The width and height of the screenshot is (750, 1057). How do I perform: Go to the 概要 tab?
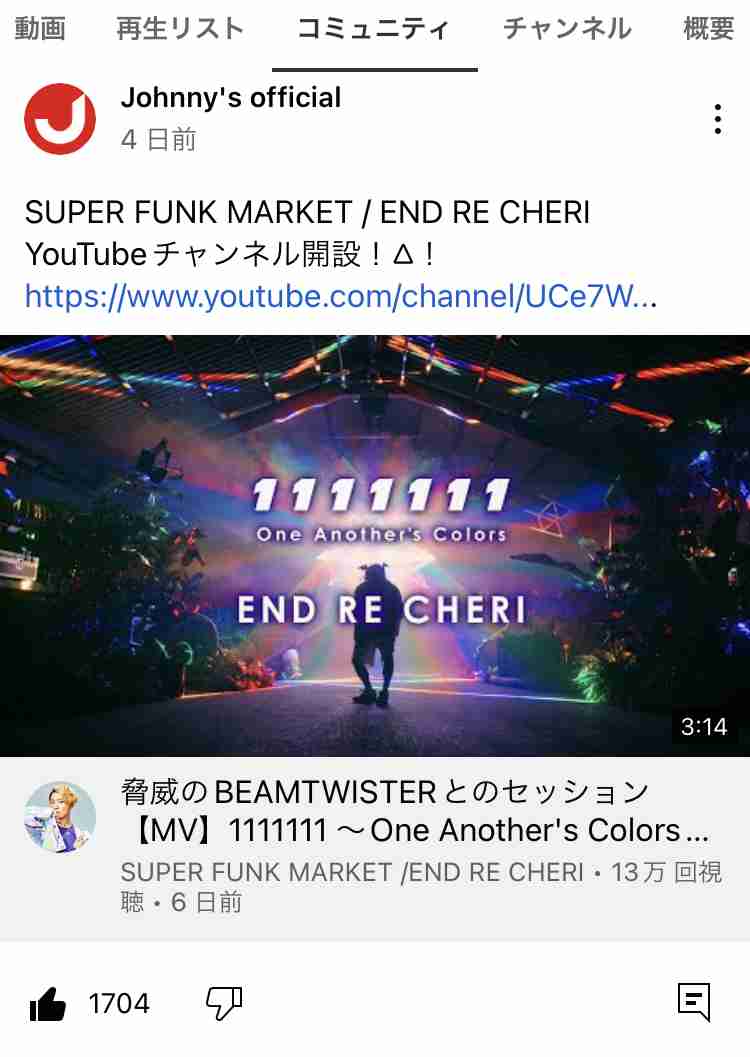pyautogui.click(x=708, y=28)
